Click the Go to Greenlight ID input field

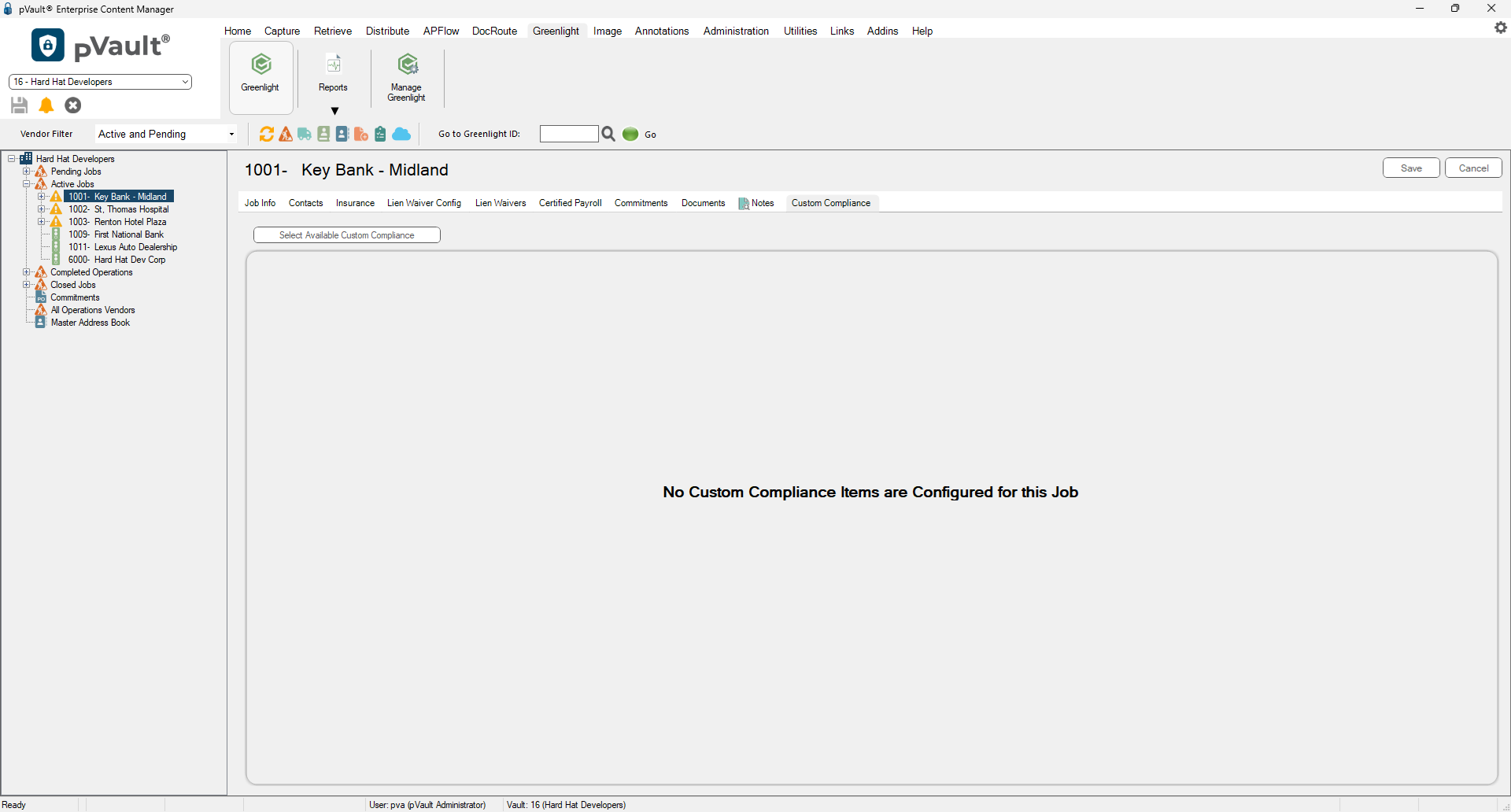coord(569,135)
